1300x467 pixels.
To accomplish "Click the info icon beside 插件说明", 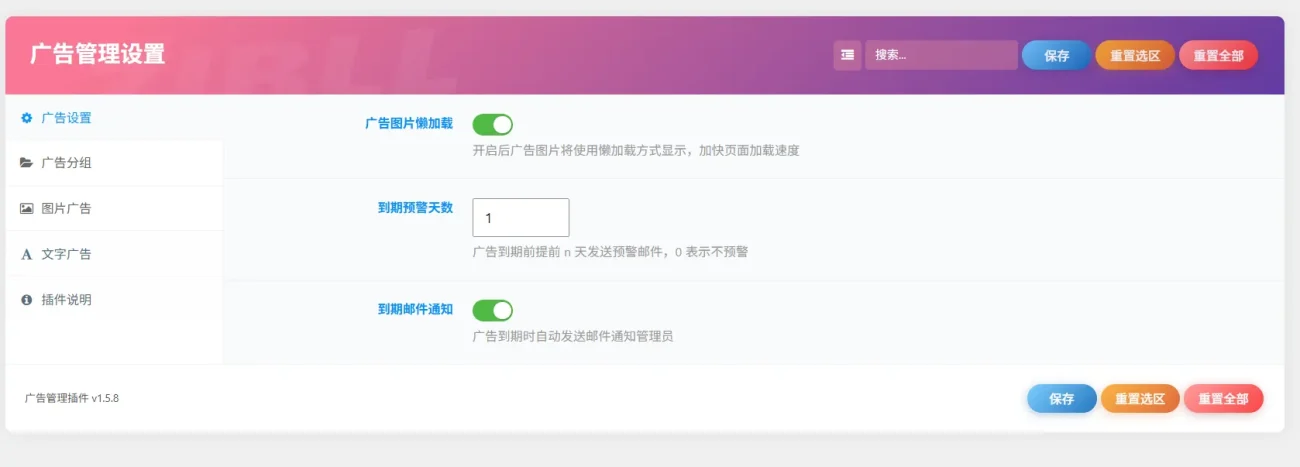I will (x=27, y=300).
